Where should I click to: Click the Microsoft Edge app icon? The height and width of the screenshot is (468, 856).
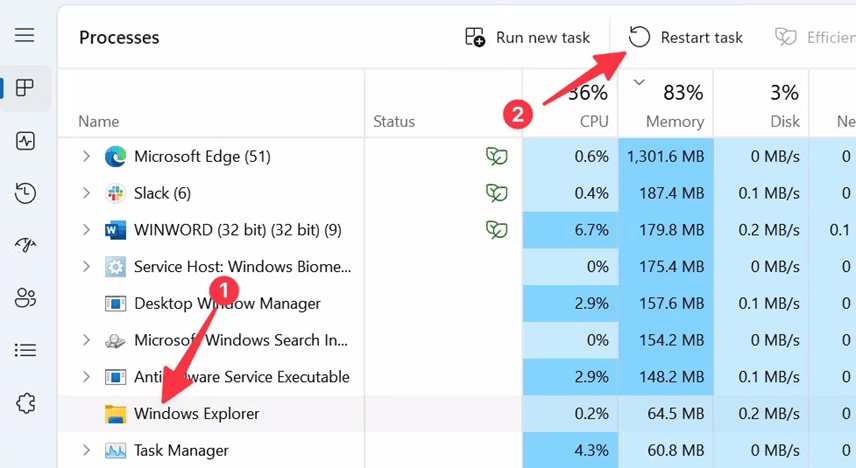click(x=115, y=157)
